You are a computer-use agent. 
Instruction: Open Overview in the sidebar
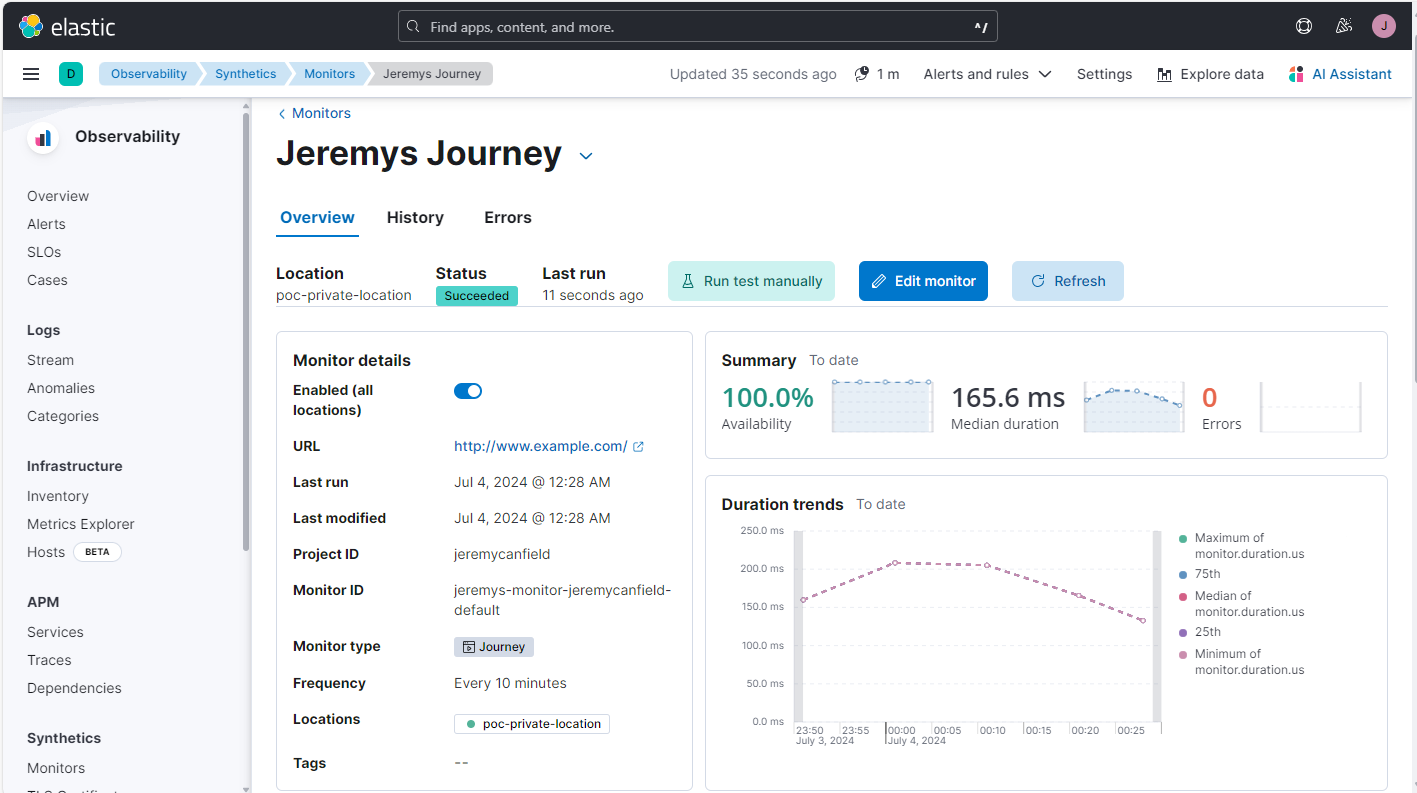tap(58, 196)
